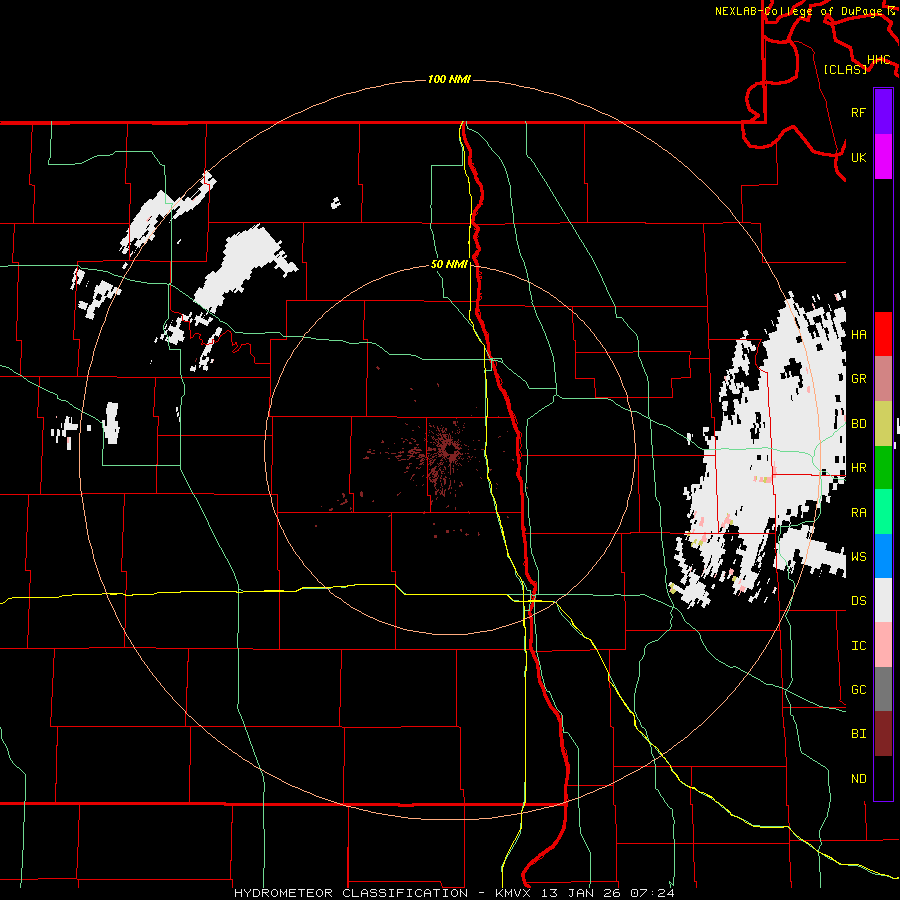Click the RA legend label
Viewport: 900px width, 900px height.
click(x=858, y=513)
